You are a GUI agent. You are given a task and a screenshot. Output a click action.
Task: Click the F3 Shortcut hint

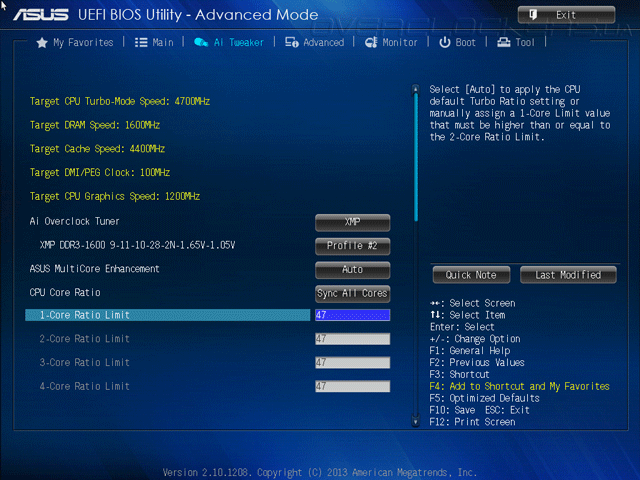click(x=459, y=374)
